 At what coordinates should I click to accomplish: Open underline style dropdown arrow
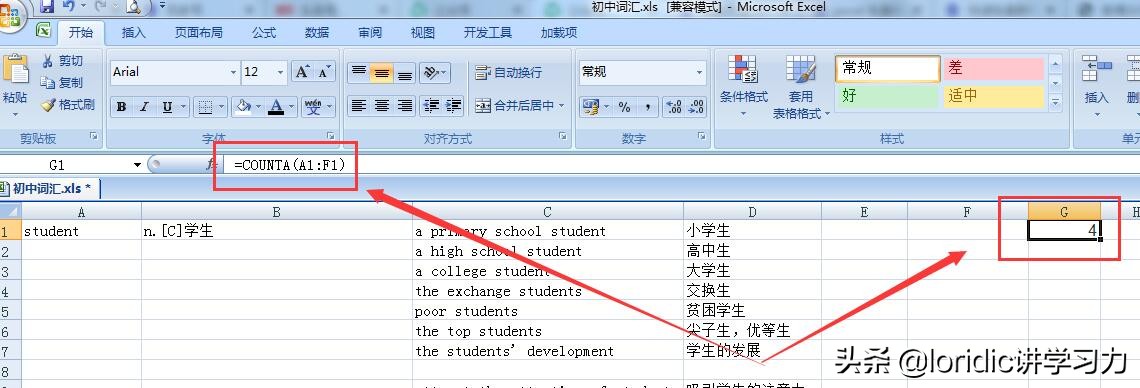pyautogui.click(x=182, y=107)
